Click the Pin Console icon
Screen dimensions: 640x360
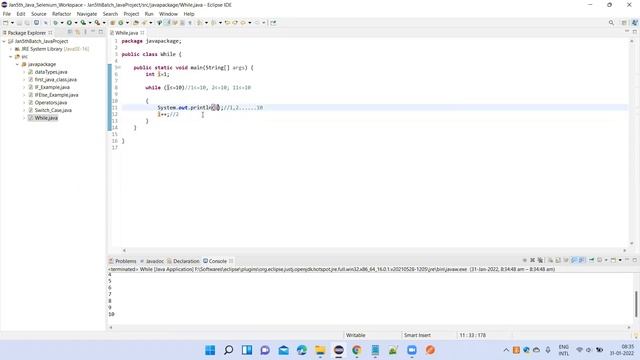(591, 260)
